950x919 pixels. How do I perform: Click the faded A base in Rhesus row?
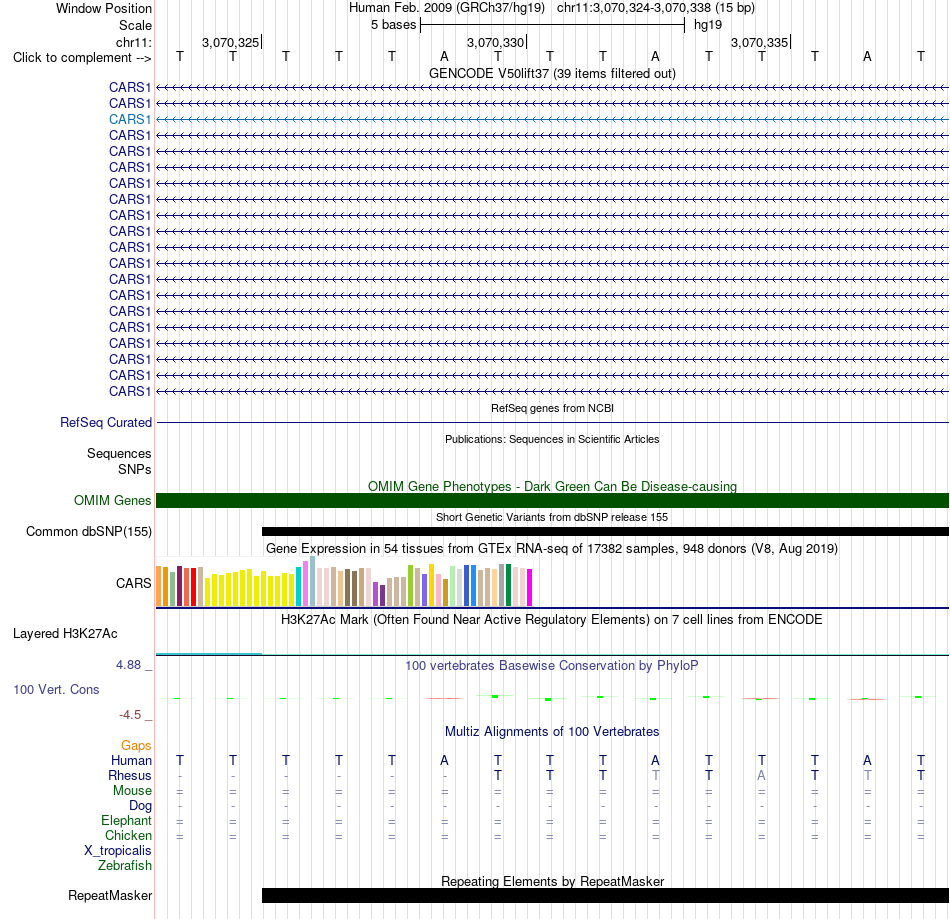pyautogui.click(x=762, y=775)
